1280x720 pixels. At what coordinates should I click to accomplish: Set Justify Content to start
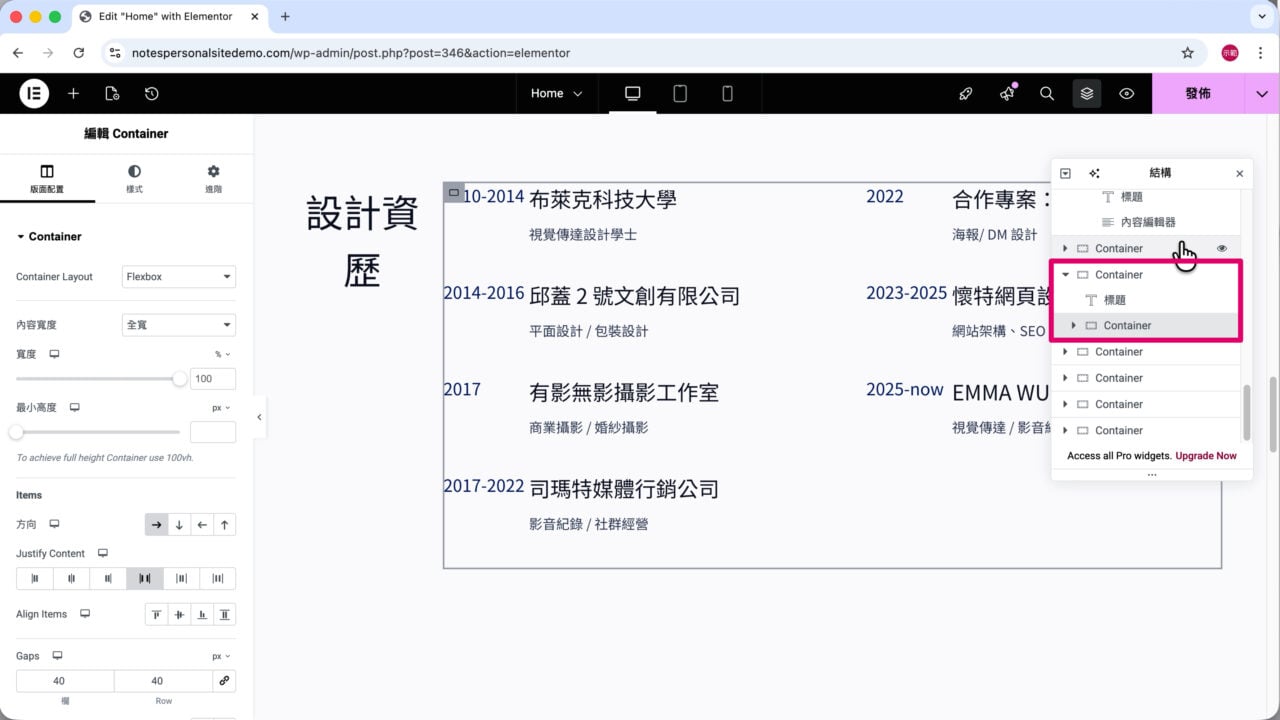35,578
